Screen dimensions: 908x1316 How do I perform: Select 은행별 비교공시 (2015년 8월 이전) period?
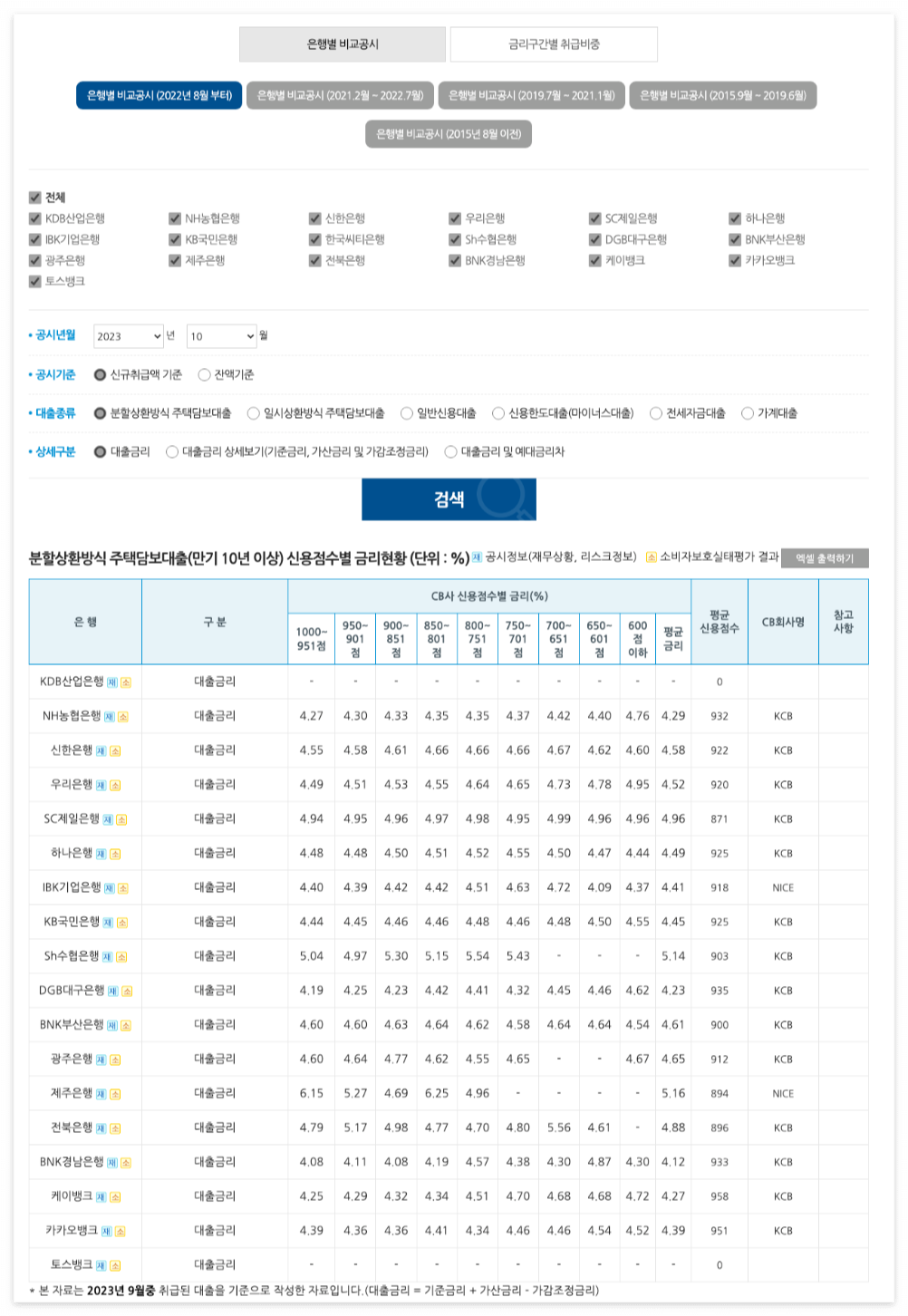coord(449,134)
